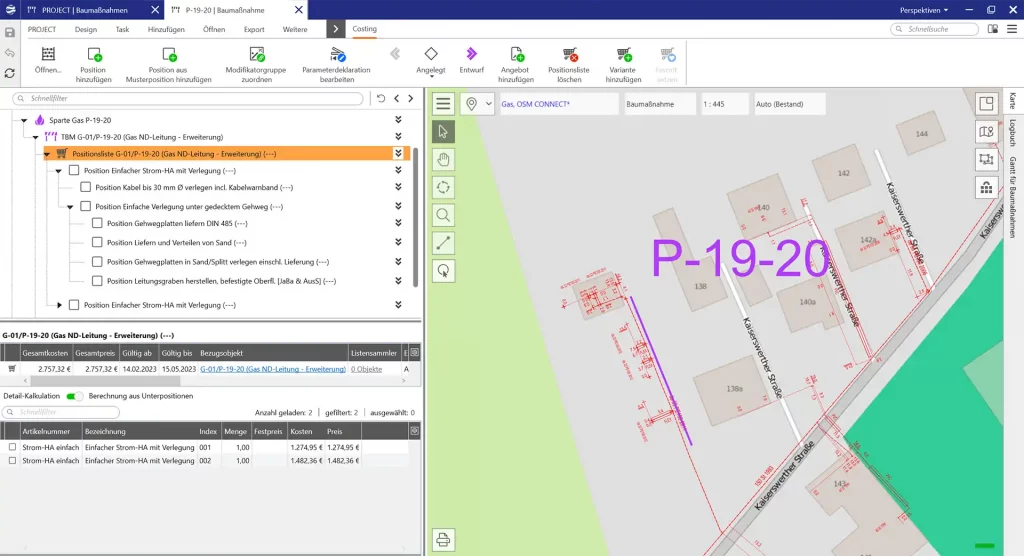Switch to the Costing tab
Image resolution: width=1024 pixels, height=556 pixels.
(364, 29)
